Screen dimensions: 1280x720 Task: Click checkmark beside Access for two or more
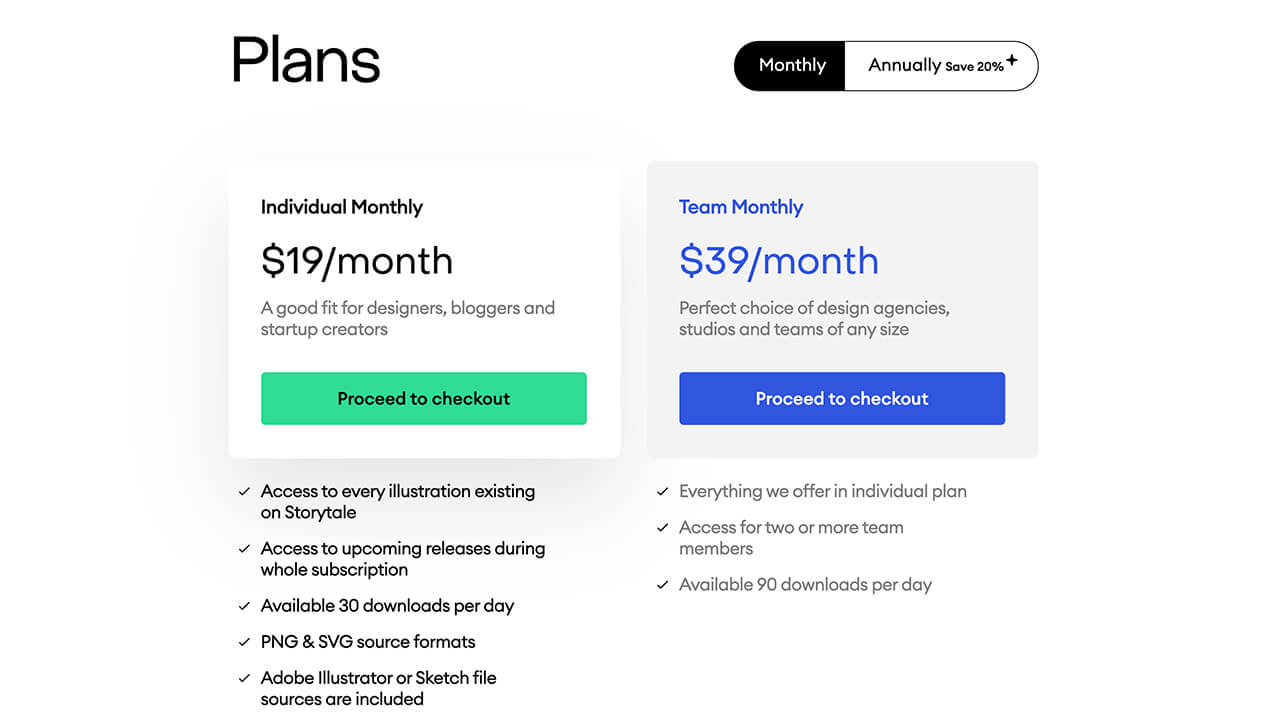pyautogui.click(x=662, y=528)
